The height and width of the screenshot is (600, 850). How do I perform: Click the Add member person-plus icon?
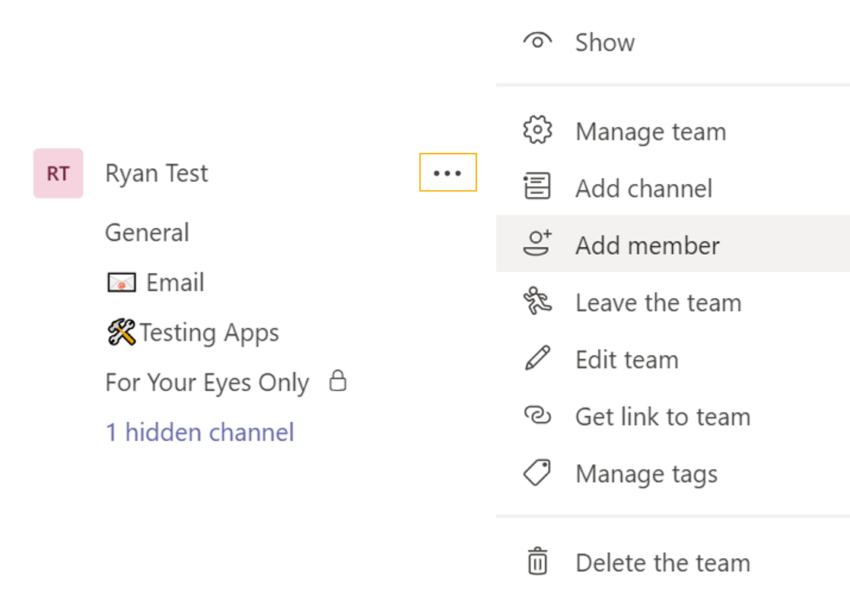coord(538,244)
